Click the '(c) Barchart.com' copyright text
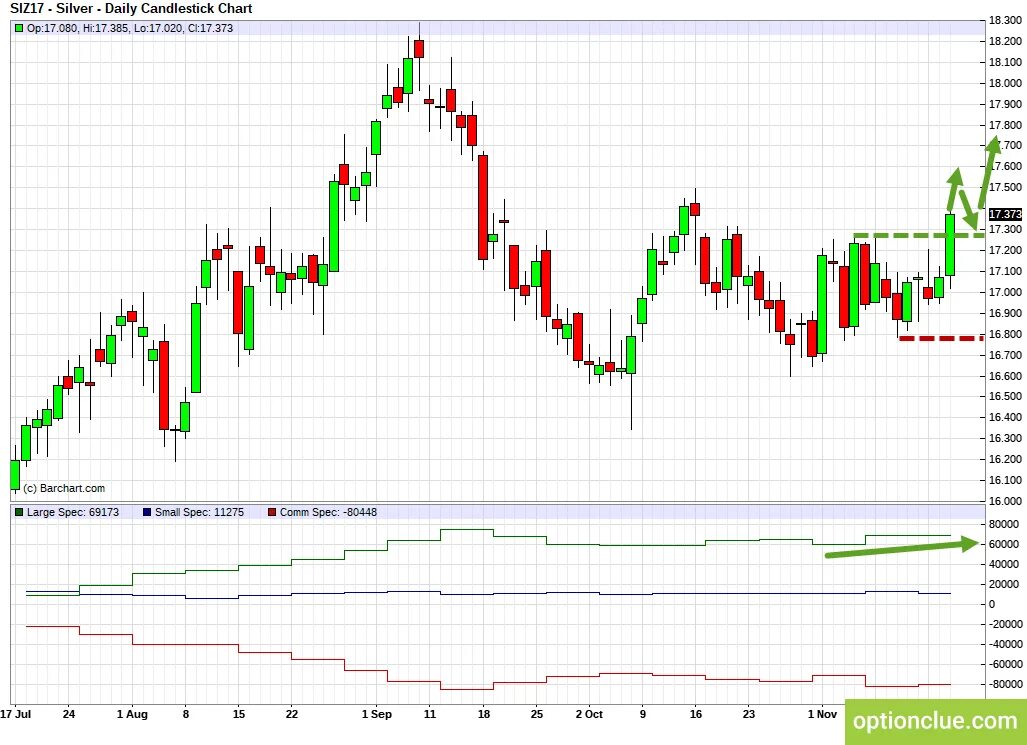 [64, 488]
